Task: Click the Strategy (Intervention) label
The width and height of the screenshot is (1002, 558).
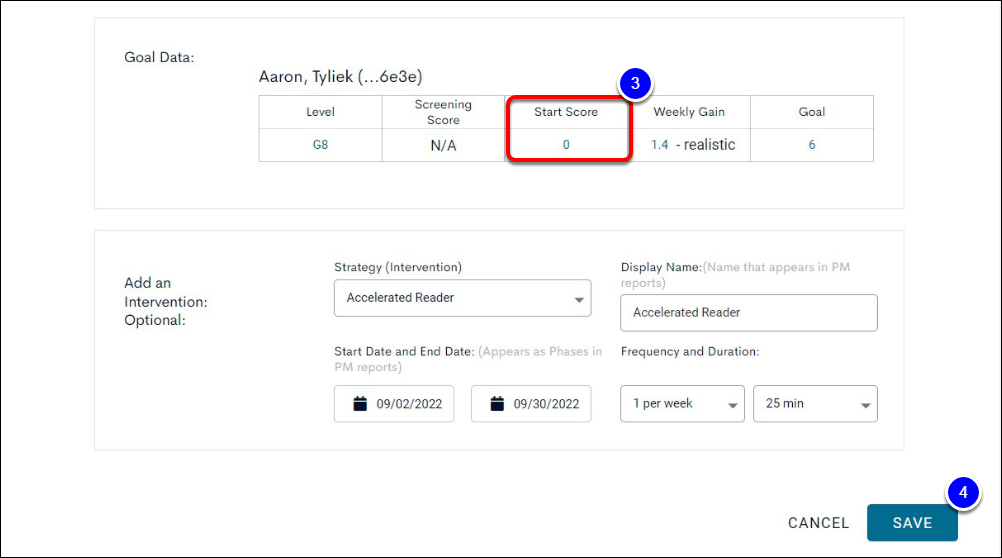Action: [397, 267]
